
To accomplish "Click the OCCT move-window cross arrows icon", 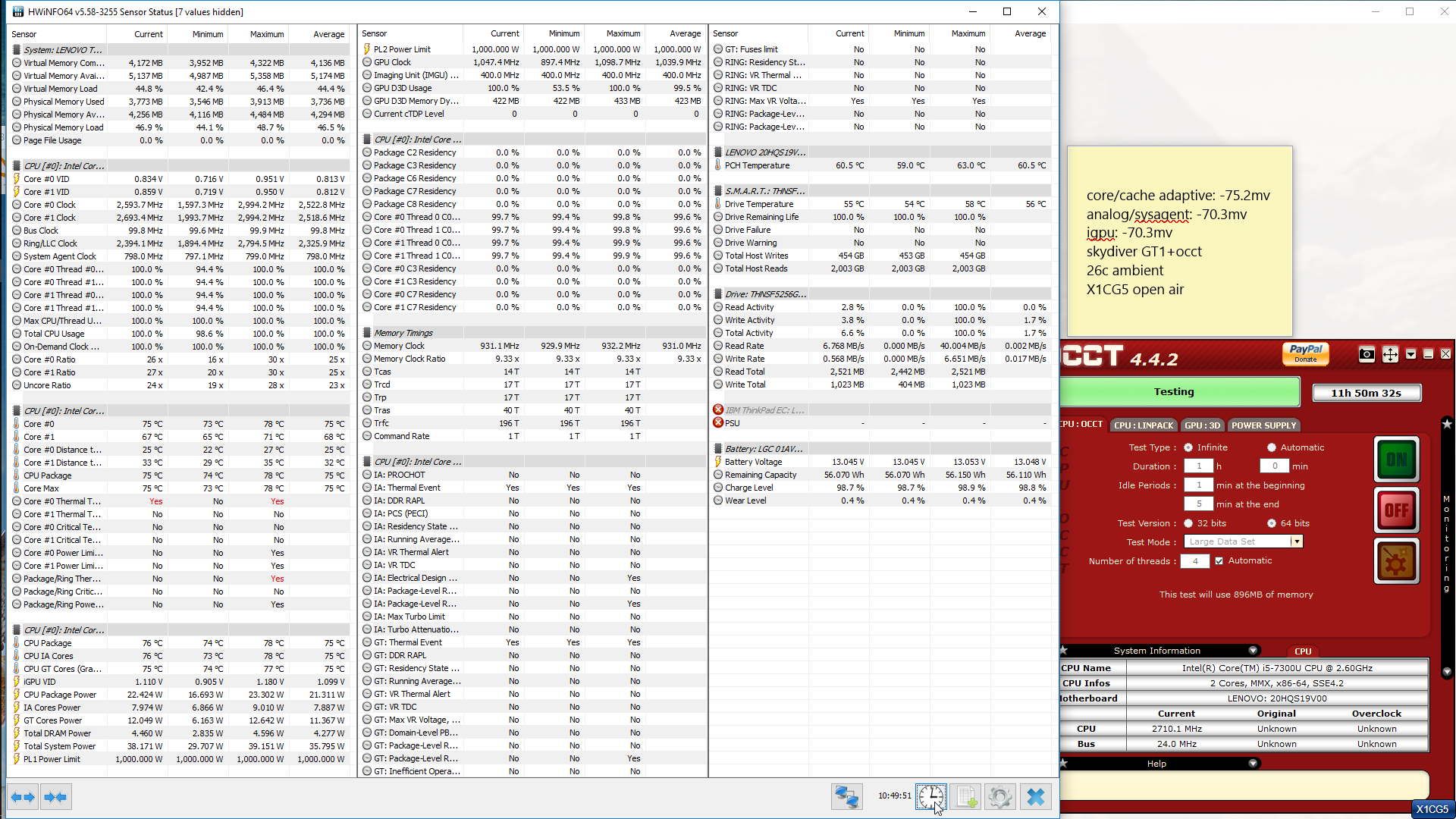I will point(1390,354).
